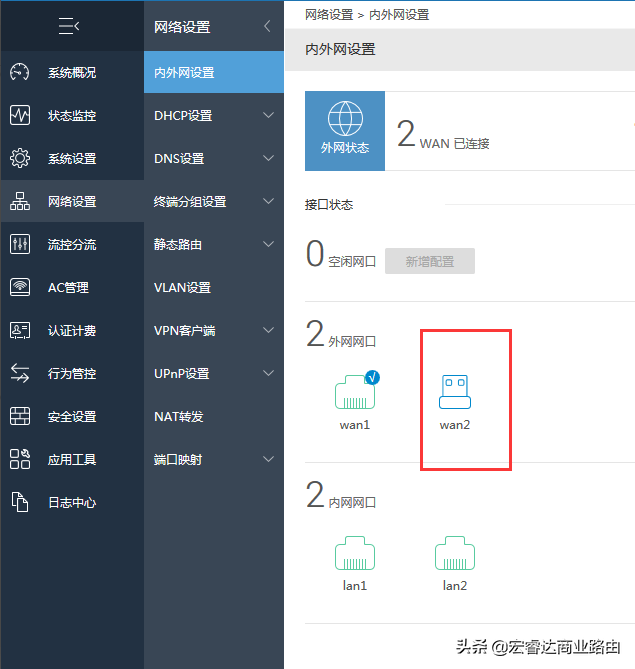This screenshot has width=635, height=669.
Task: Click the lan1 label text
Action: click(x=355, y=586)
